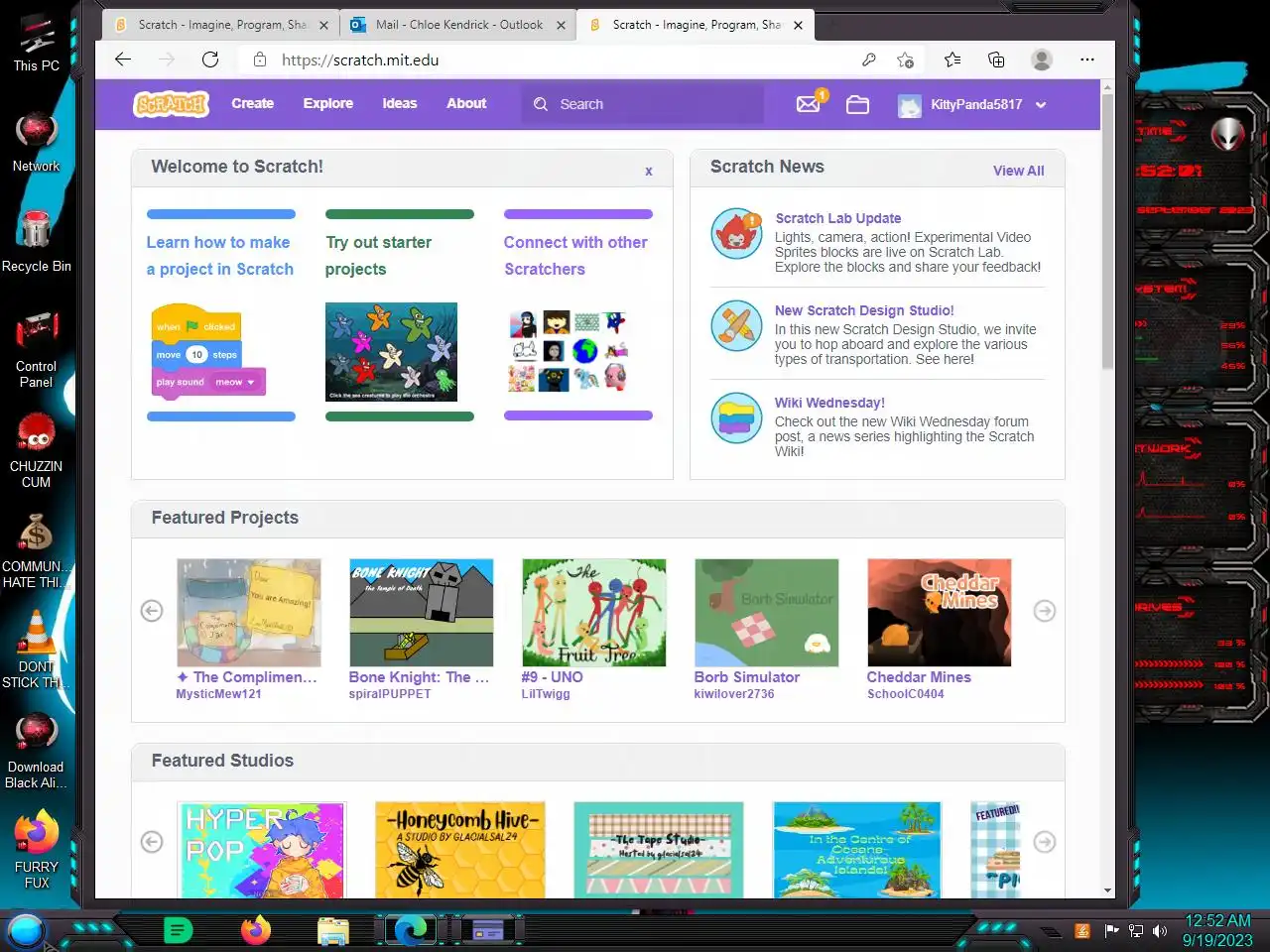
Task: Expand the KittyPanda5817 account dropdown arrow
Action: pyautogui.click(x=1041, y=105)
